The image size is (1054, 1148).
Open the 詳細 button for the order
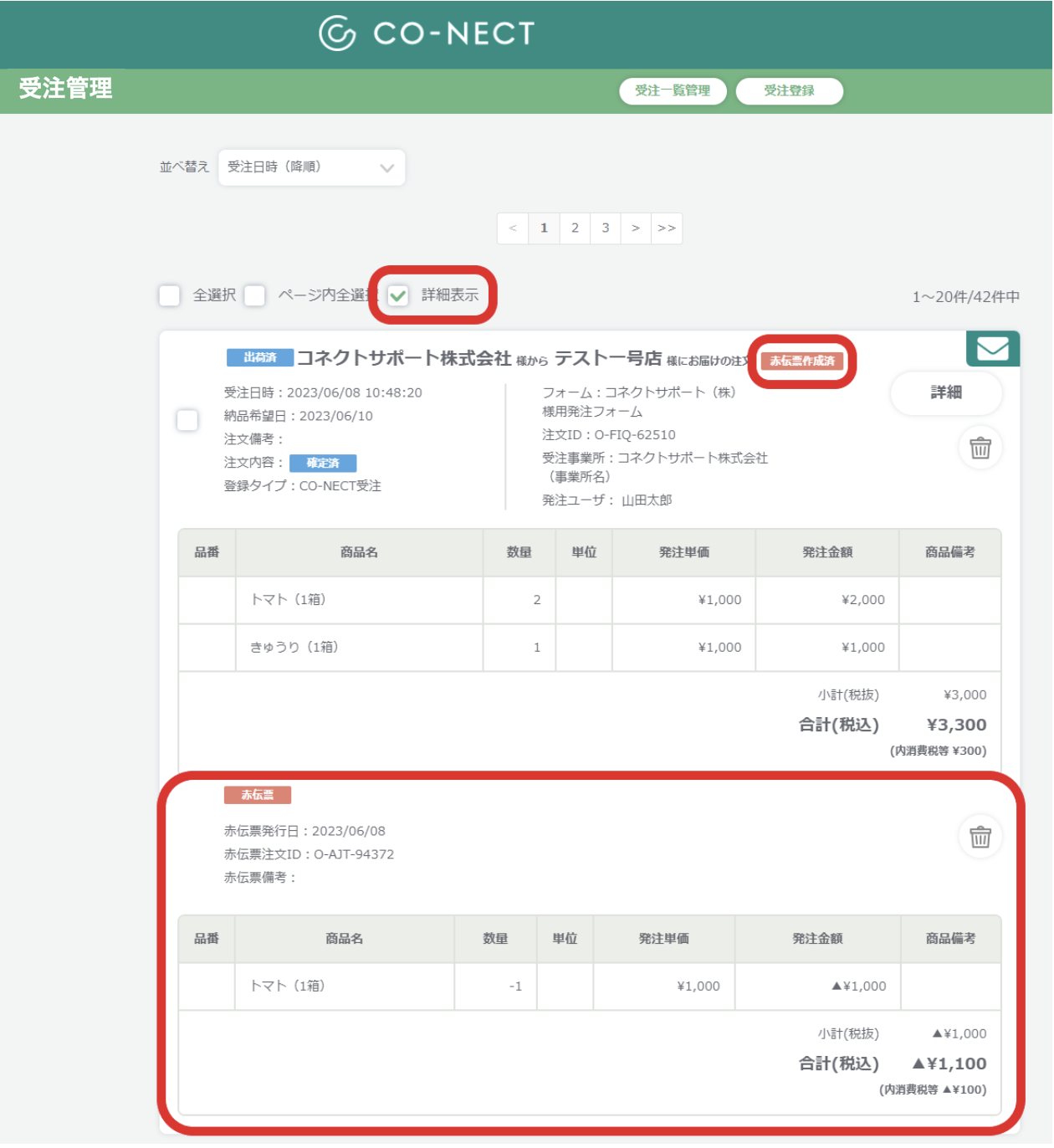[x=946, y=392]
